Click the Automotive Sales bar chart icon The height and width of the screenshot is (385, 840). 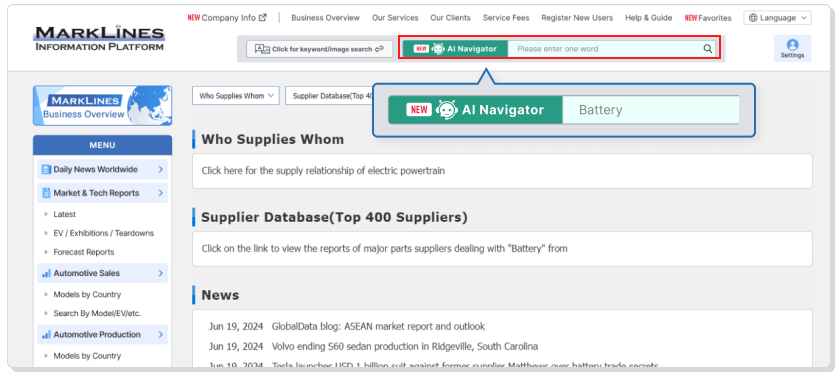47,273
